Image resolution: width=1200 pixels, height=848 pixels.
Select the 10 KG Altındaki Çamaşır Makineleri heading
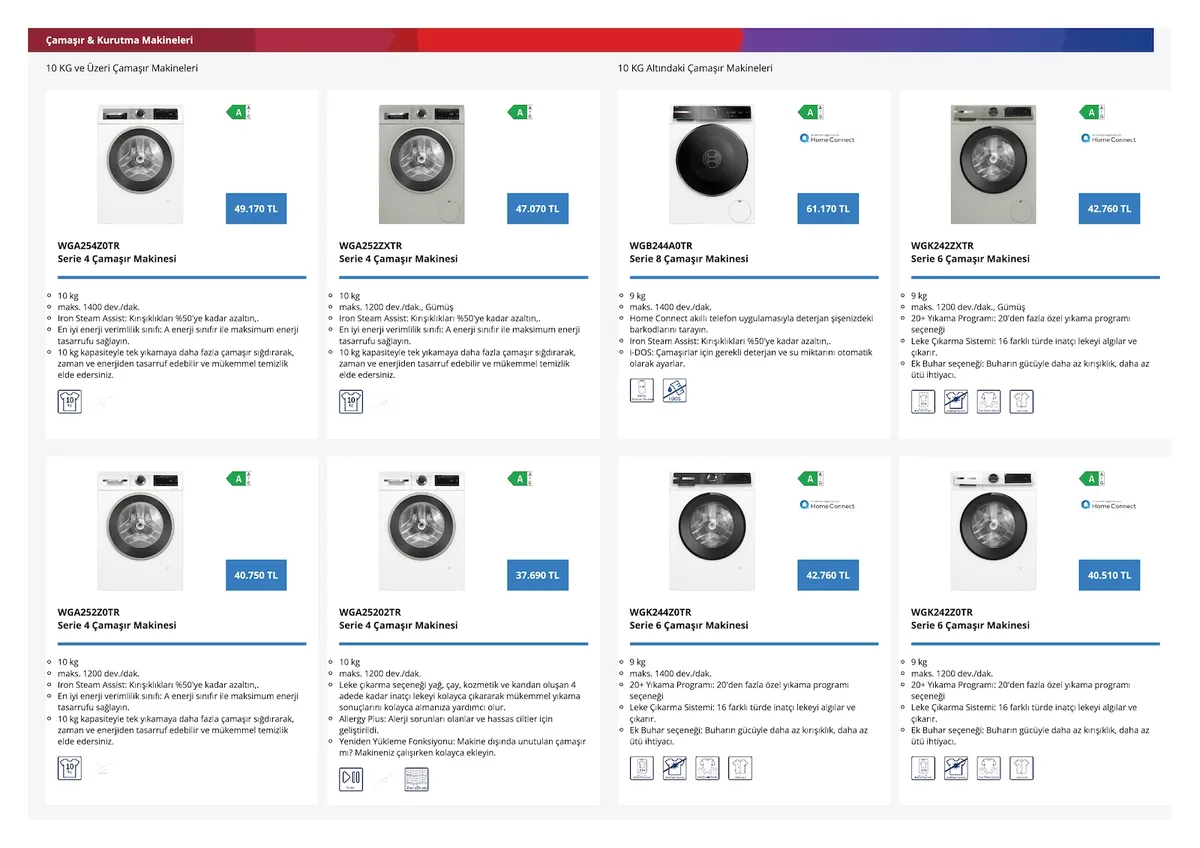coord(695,68)
